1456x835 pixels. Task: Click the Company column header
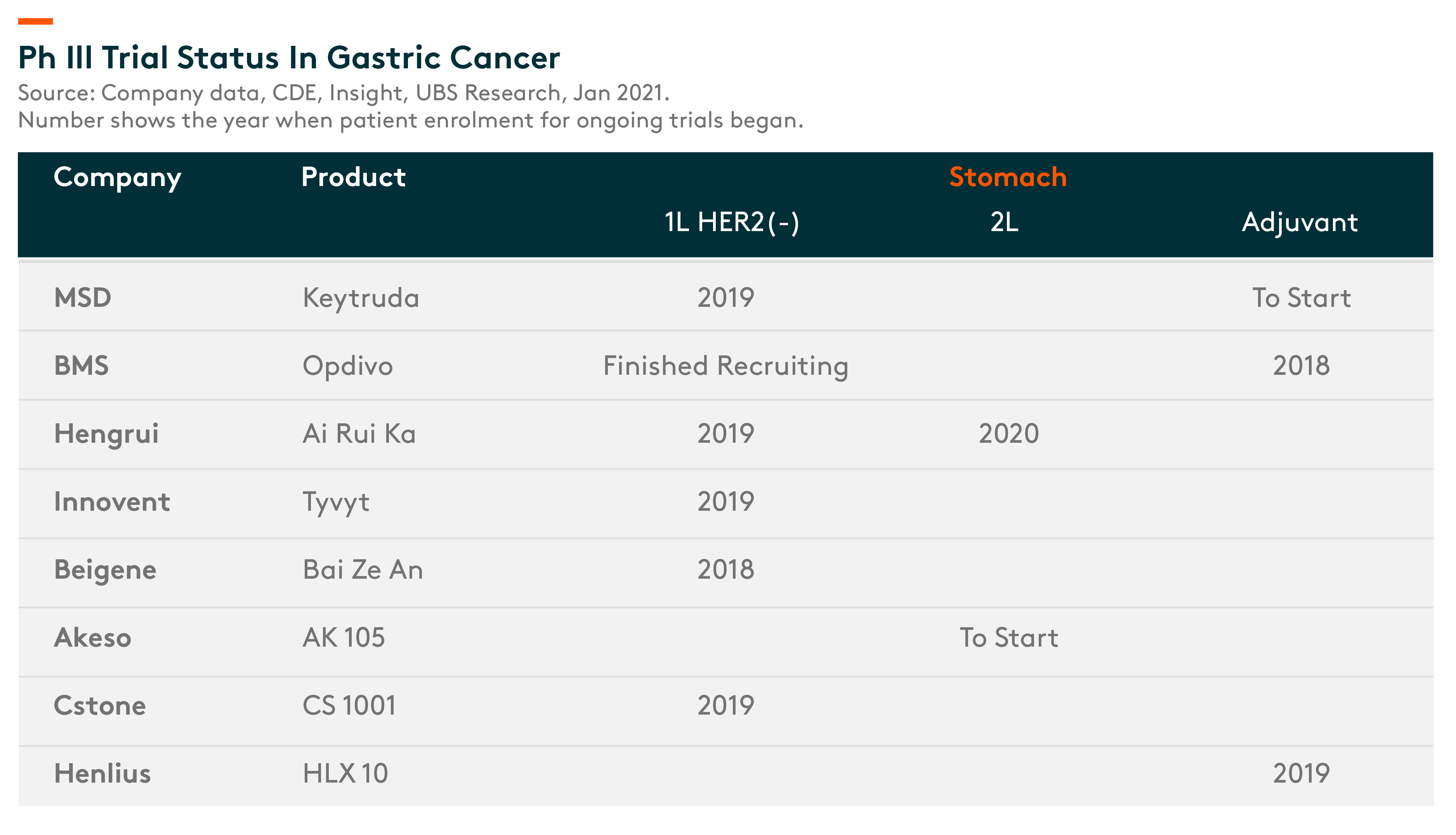(x=118, y=178)
